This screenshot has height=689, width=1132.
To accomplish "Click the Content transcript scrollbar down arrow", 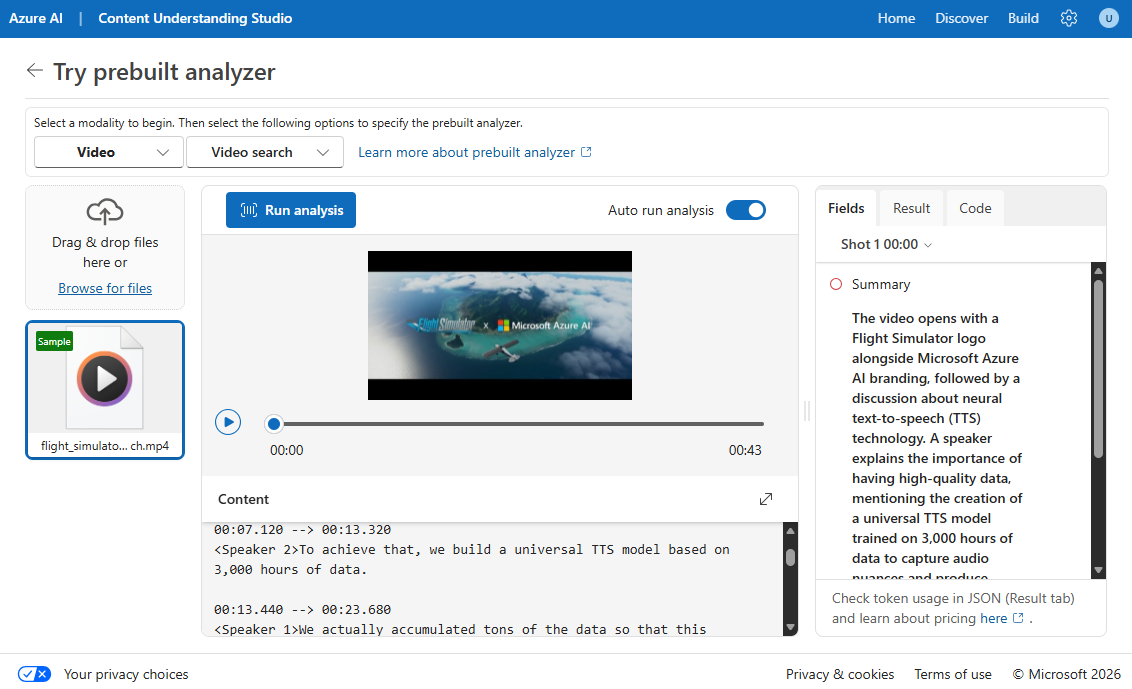I will tap(791, 627).
